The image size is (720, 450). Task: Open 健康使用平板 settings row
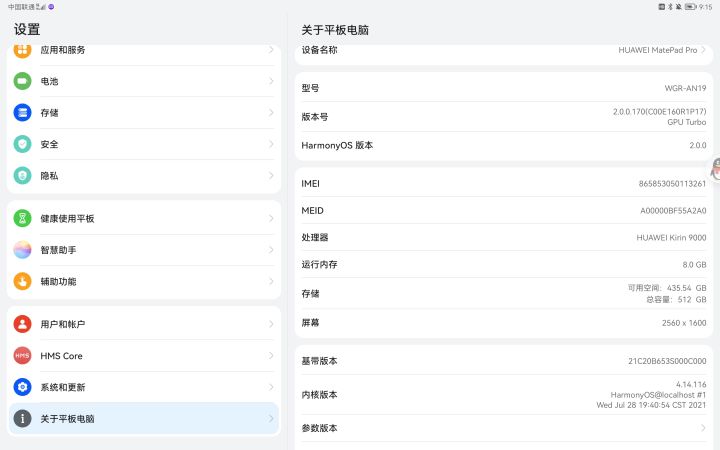coord(144,219)
